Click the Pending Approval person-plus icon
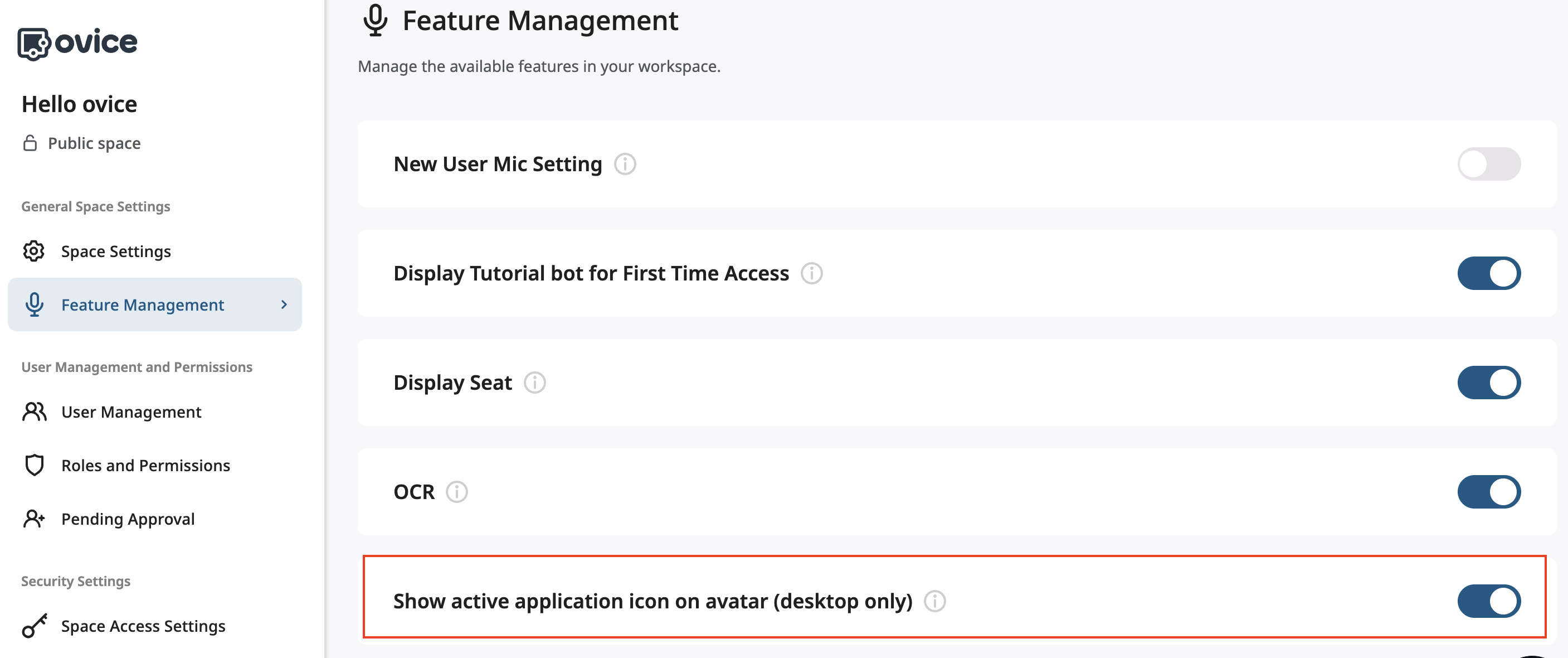Screen dimensions: 1568x658 [x=34, y=519]
